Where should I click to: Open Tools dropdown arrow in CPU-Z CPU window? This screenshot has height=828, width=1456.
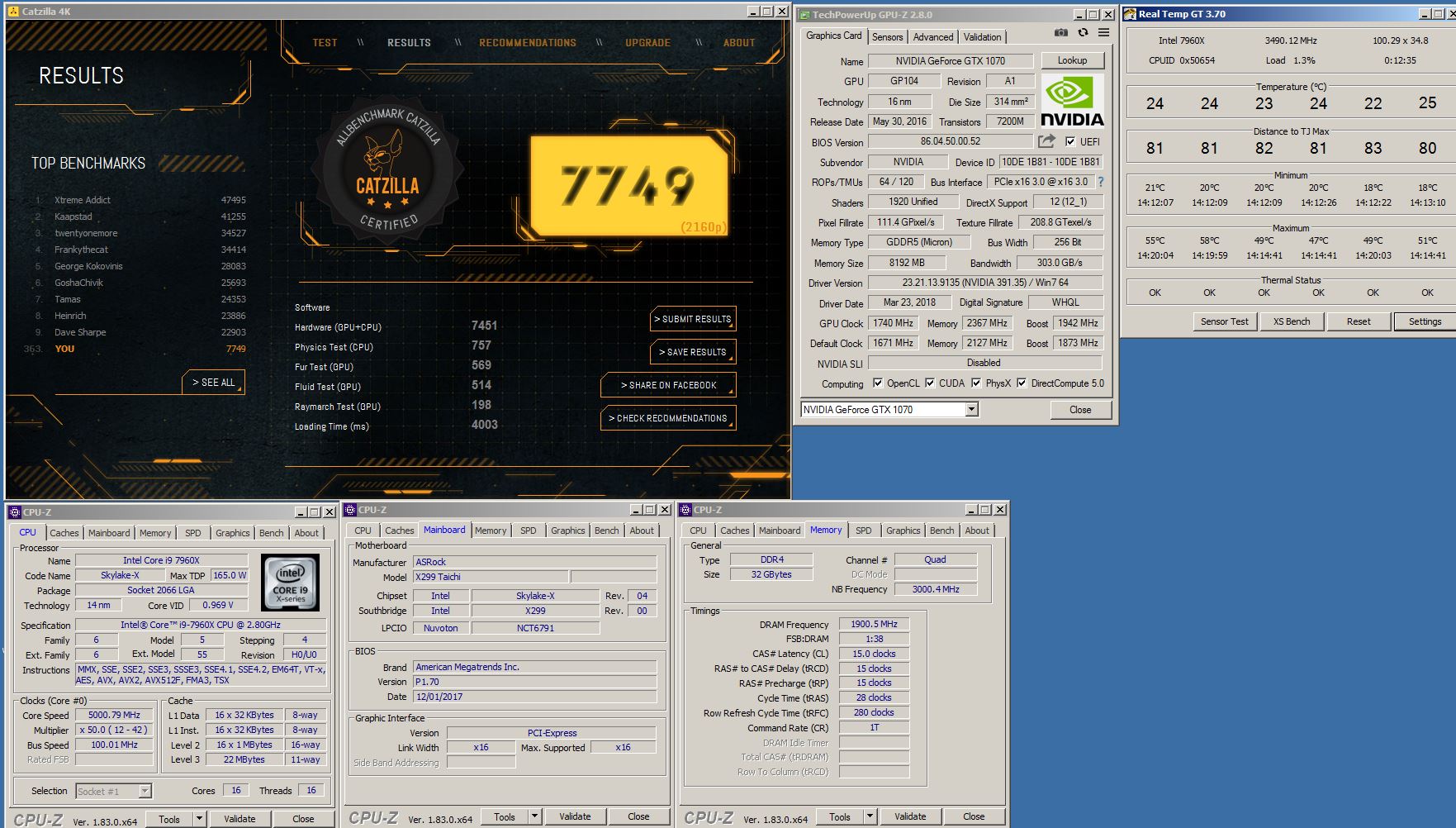[x=199, y=819]
